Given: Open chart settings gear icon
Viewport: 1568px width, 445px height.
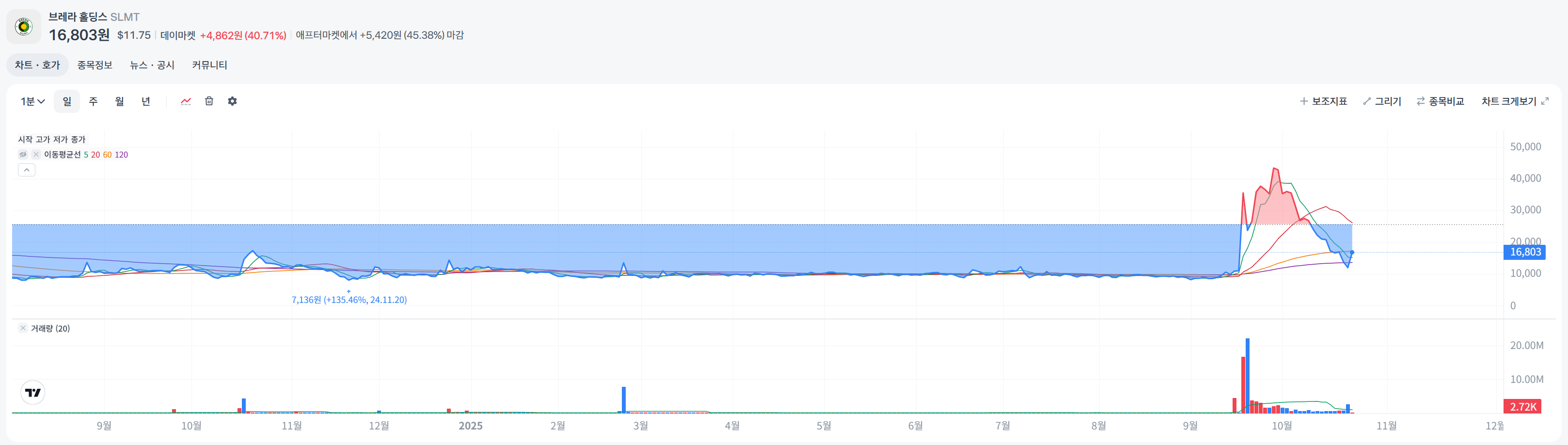Looking at the screenshot, I should click(x=232, y=101).
